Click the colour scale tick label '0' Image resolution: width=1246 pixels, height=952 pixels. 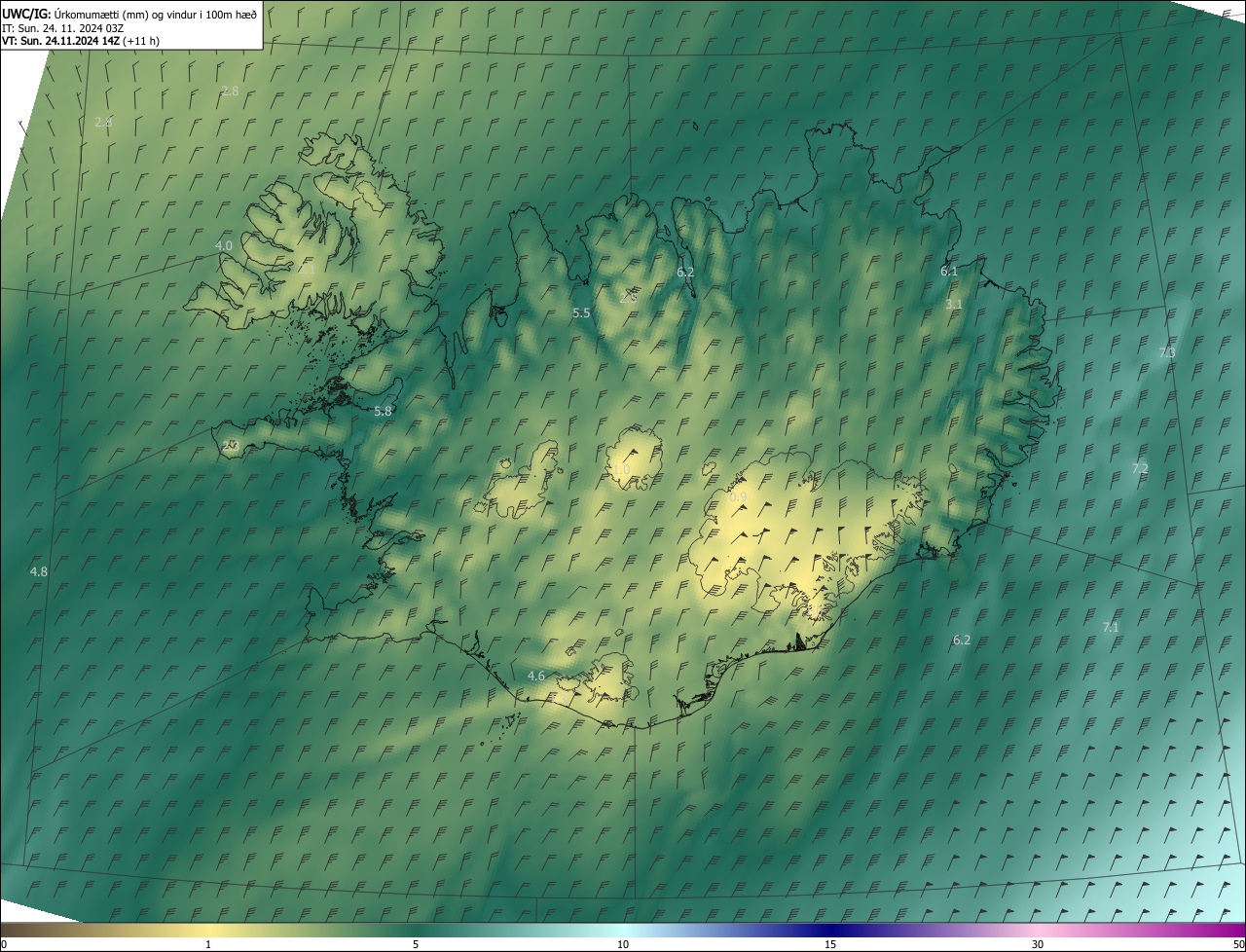click(4, 944)
